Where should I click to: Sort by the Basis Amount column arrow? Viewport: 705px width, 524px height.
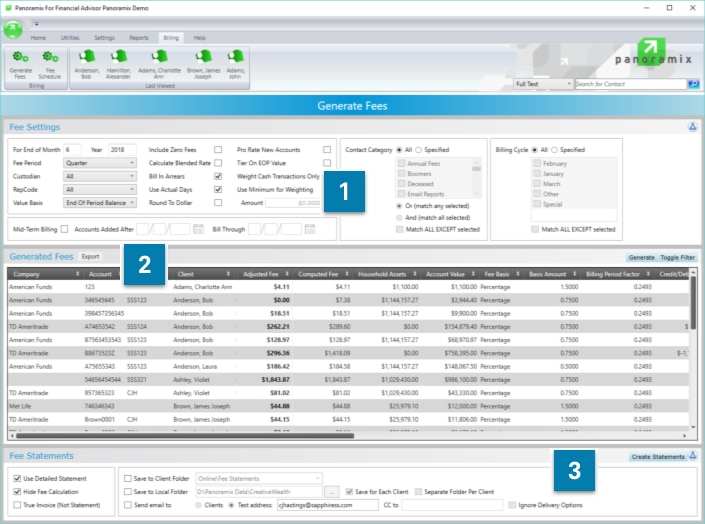coord(574,274)
